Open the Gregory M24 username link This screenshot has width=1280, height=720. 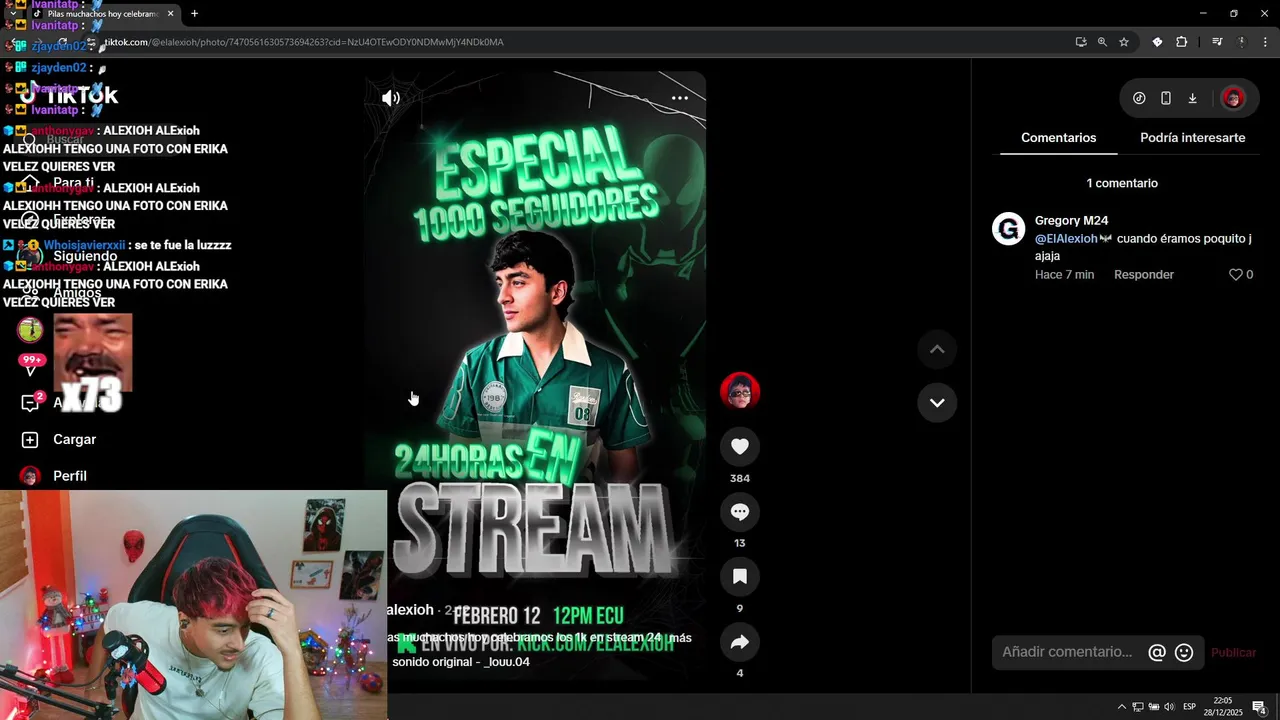click(1071, 221)
